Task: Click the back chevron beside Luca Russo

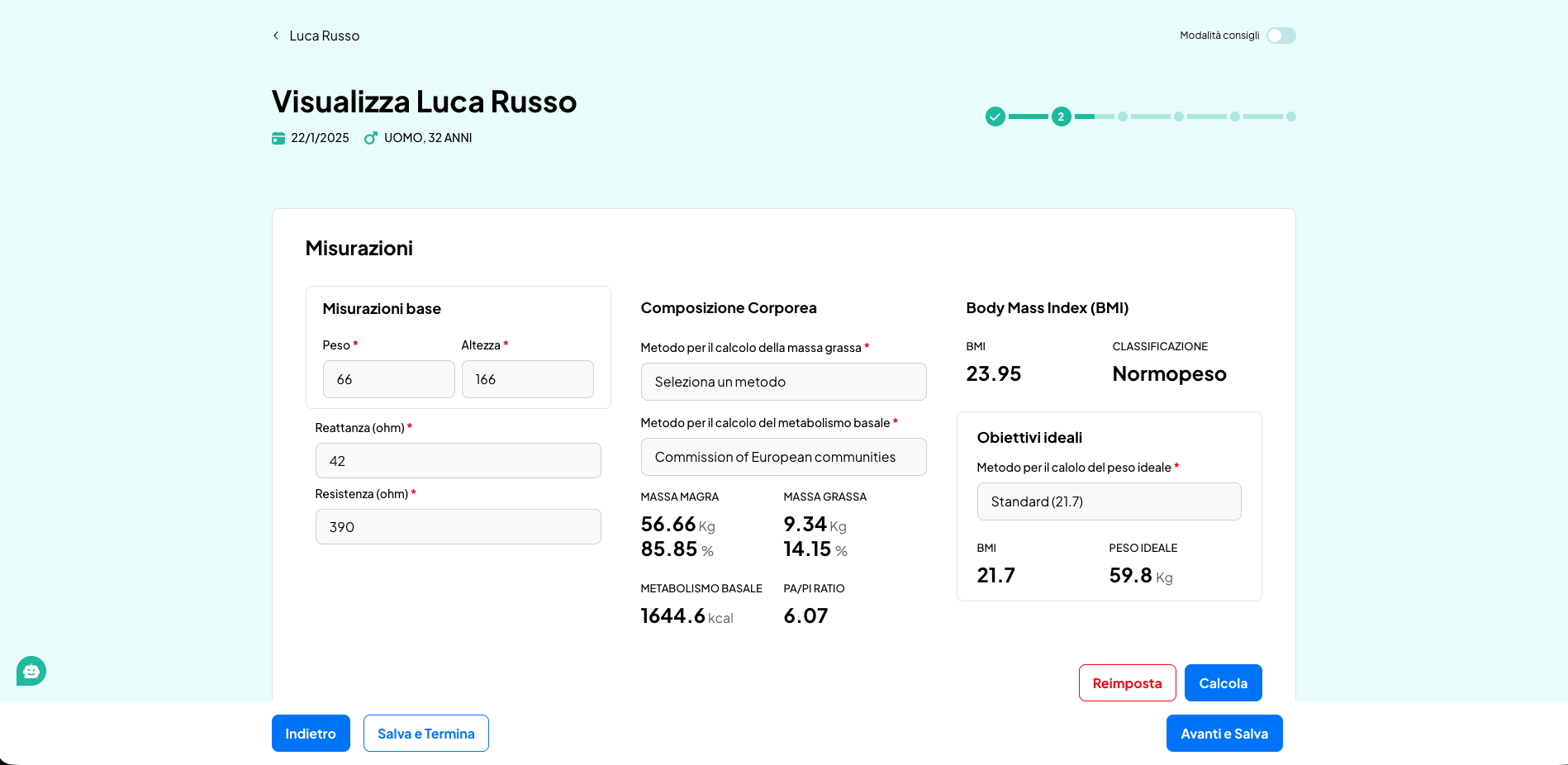Action: point(276,36)
